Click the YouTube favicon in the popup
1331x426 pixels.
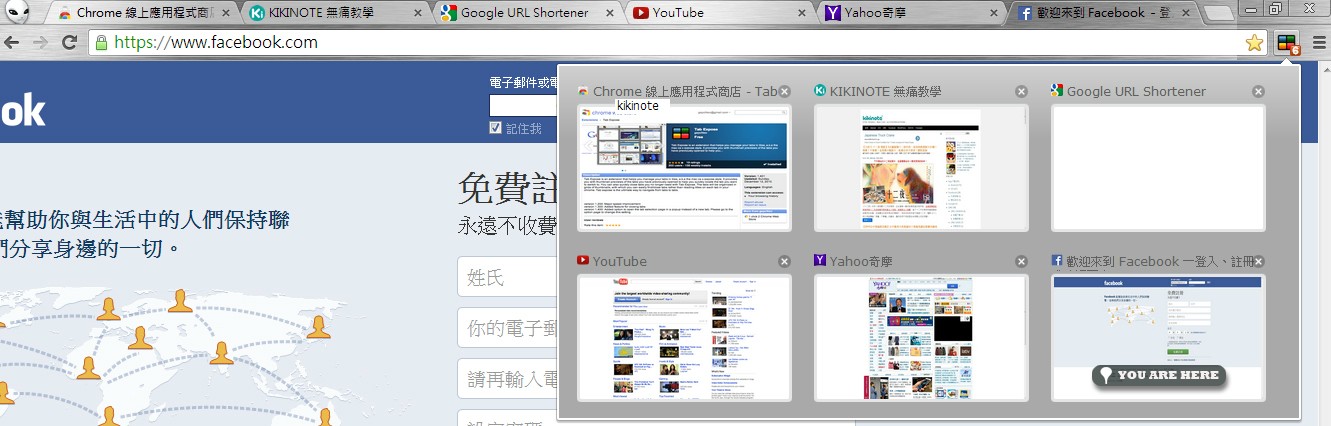(583, 260)
